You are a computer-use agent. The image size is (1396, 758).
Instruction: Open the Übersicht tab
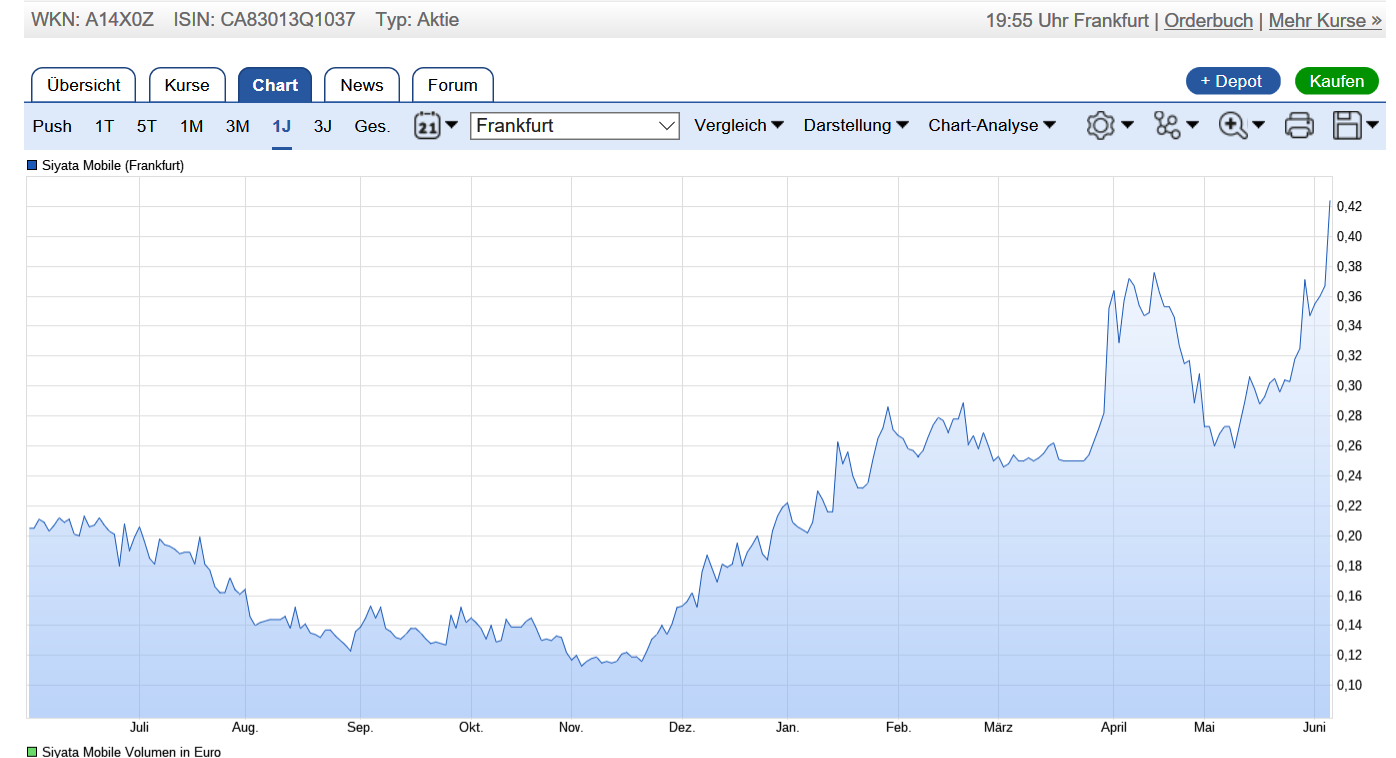click(83, 85)
